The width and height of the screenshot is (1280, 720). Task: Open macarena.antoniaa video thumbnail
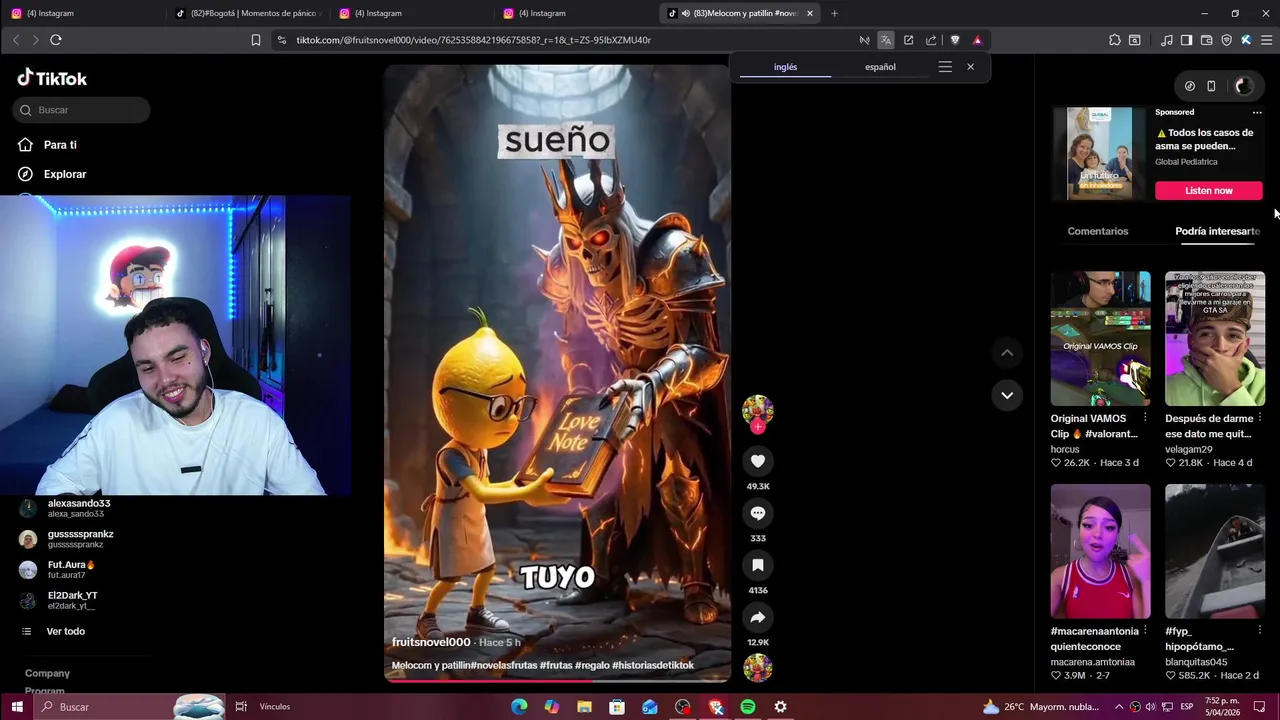click(x=1100, y=551)
